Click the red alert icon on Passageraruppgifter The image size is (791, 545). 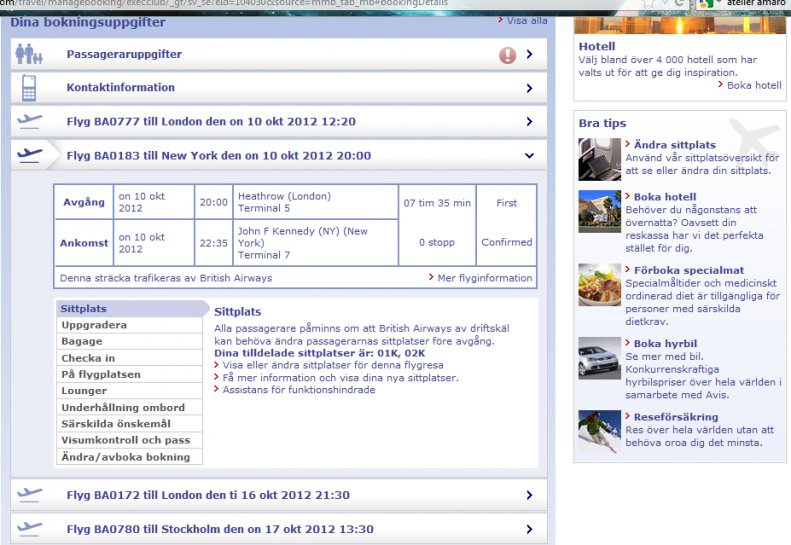tap(507, 55)
